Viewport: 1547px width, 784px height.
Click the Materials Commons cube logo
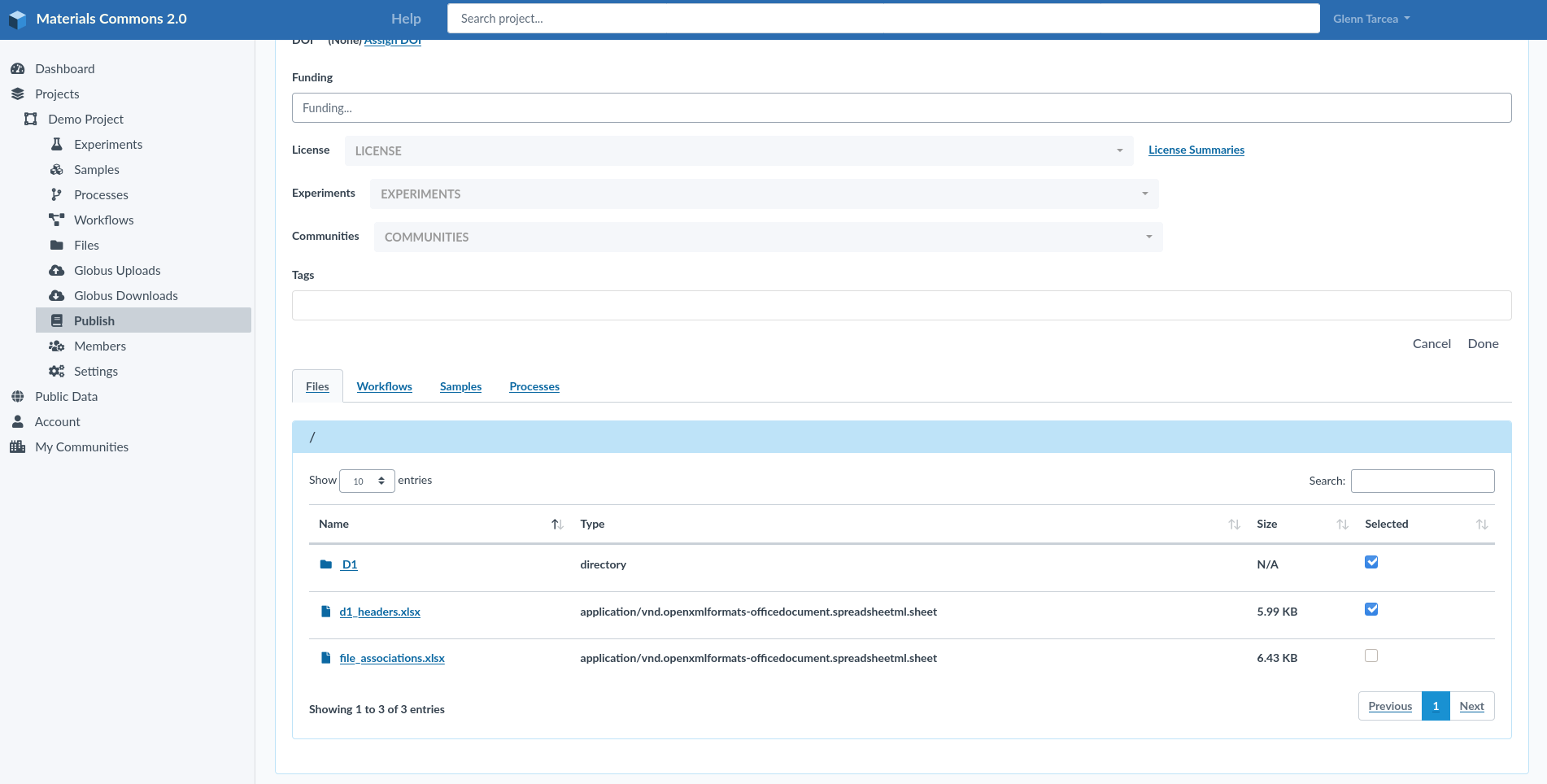coord(17,19)
